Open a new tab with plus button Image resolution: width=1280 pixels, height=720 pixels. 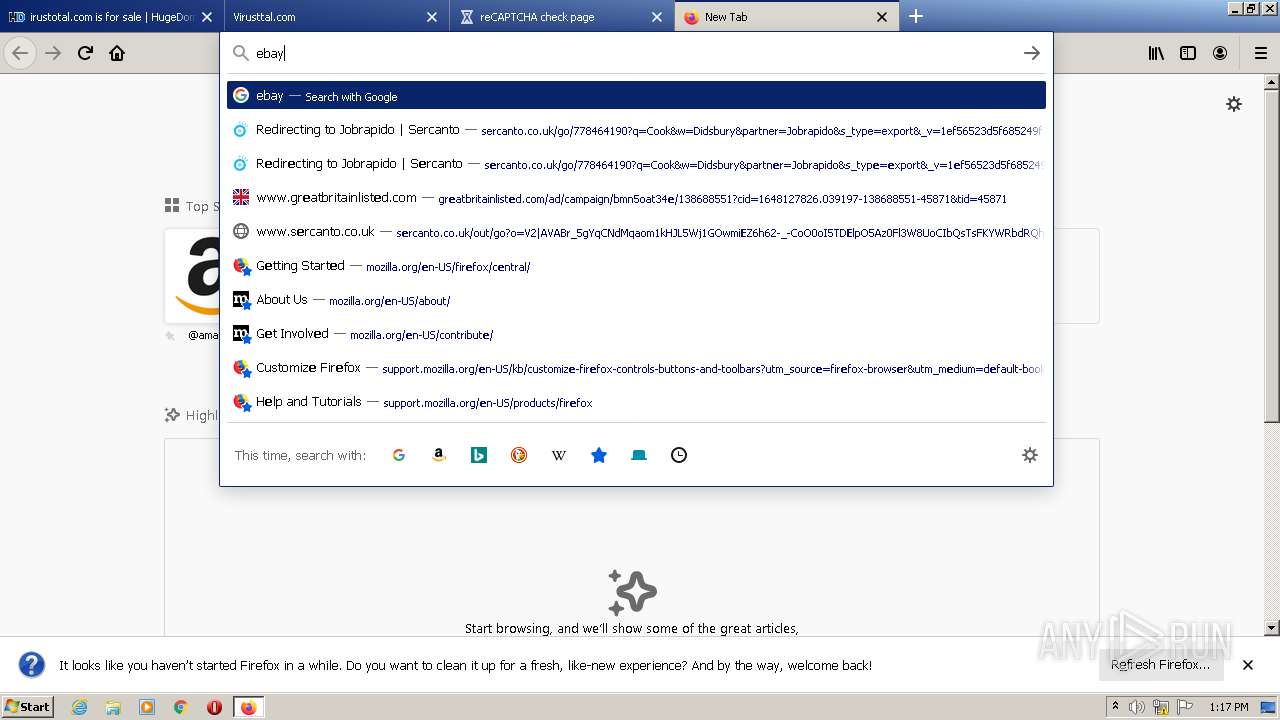tap(916, 16)
